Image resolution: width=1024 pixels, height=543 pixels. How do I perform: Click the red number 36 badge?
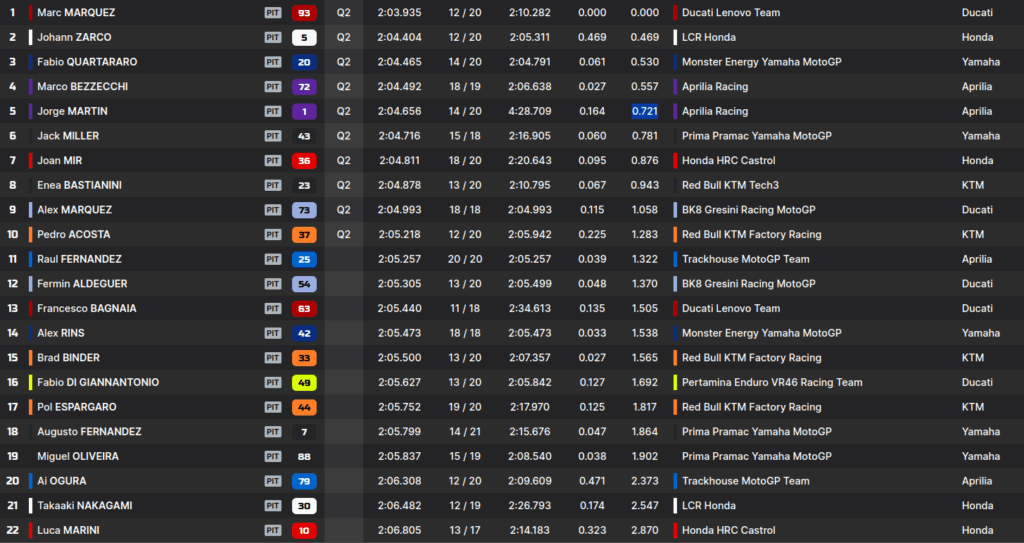pos(304,161)
